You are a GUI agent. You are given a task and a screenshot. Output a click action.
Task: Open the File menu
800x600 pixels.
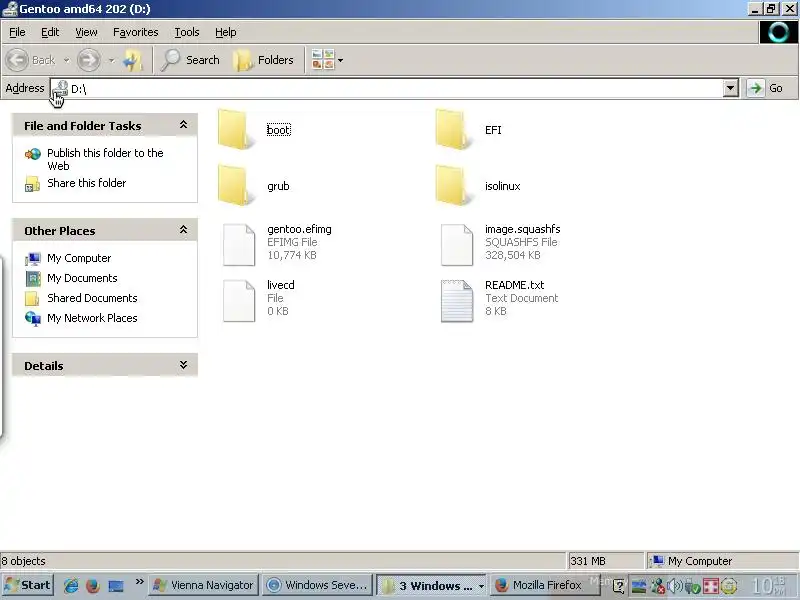[17, 32]
